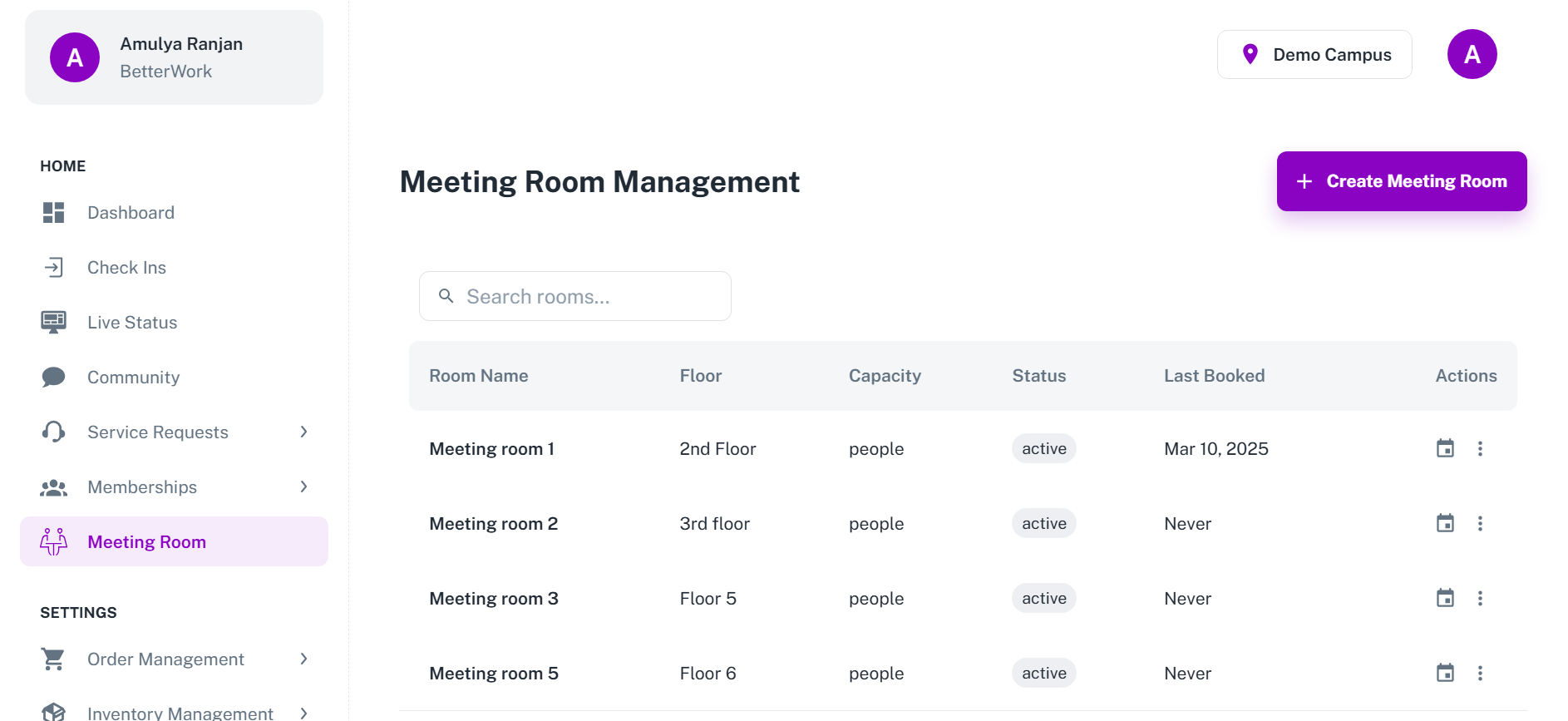Click active badge for Meeting room 1
This screenshot has height=721, width=1568.
(1044, 449)
